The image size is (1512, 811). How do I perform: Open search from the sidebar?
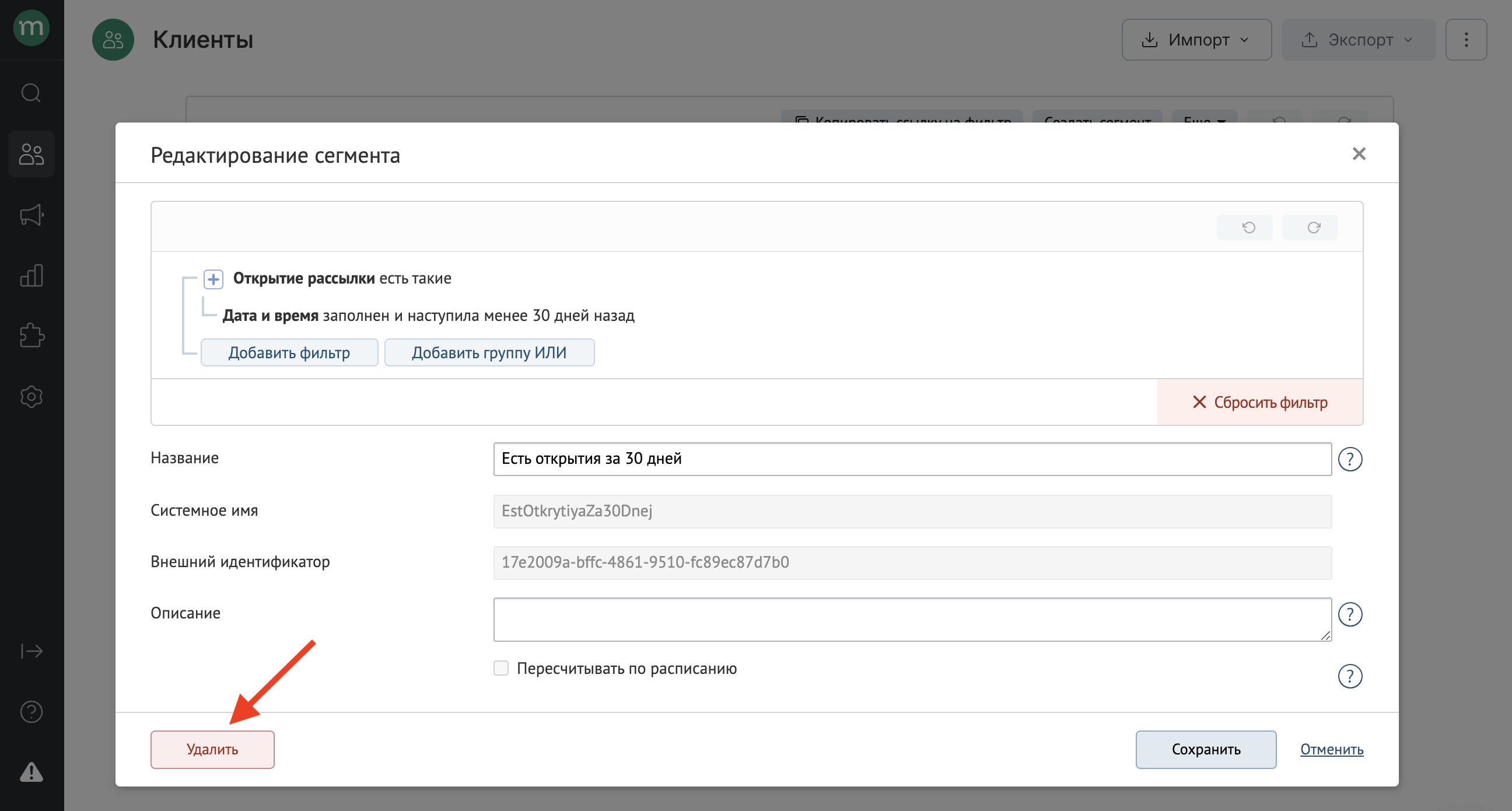point(31,93)
